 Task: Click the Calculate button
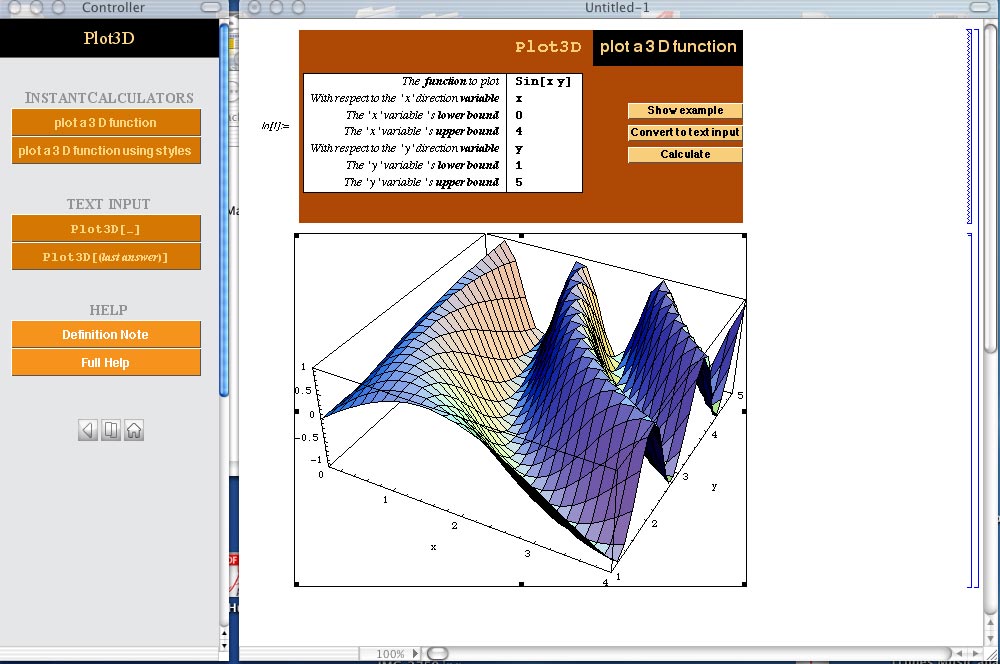[685, 154]
